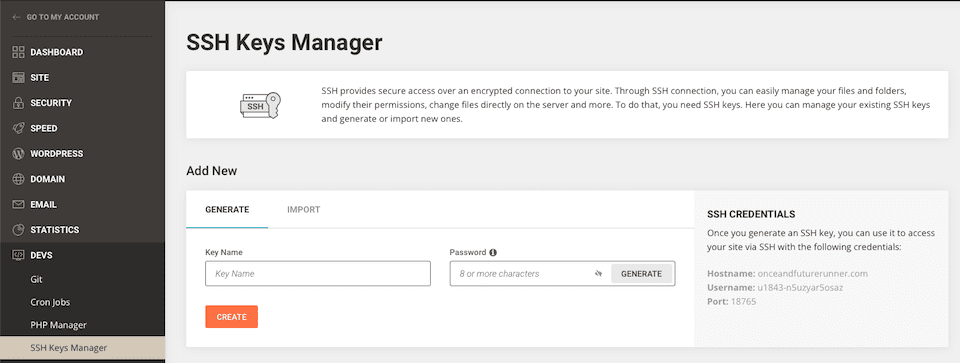Select SSH Keys Manager in sidebar
Viewport: 960px width, 363px height.
click(83, 348)
